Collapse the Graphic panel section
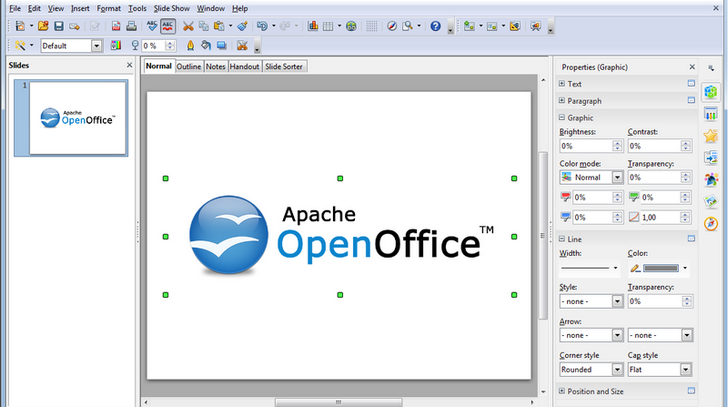 tap(562, 117)
